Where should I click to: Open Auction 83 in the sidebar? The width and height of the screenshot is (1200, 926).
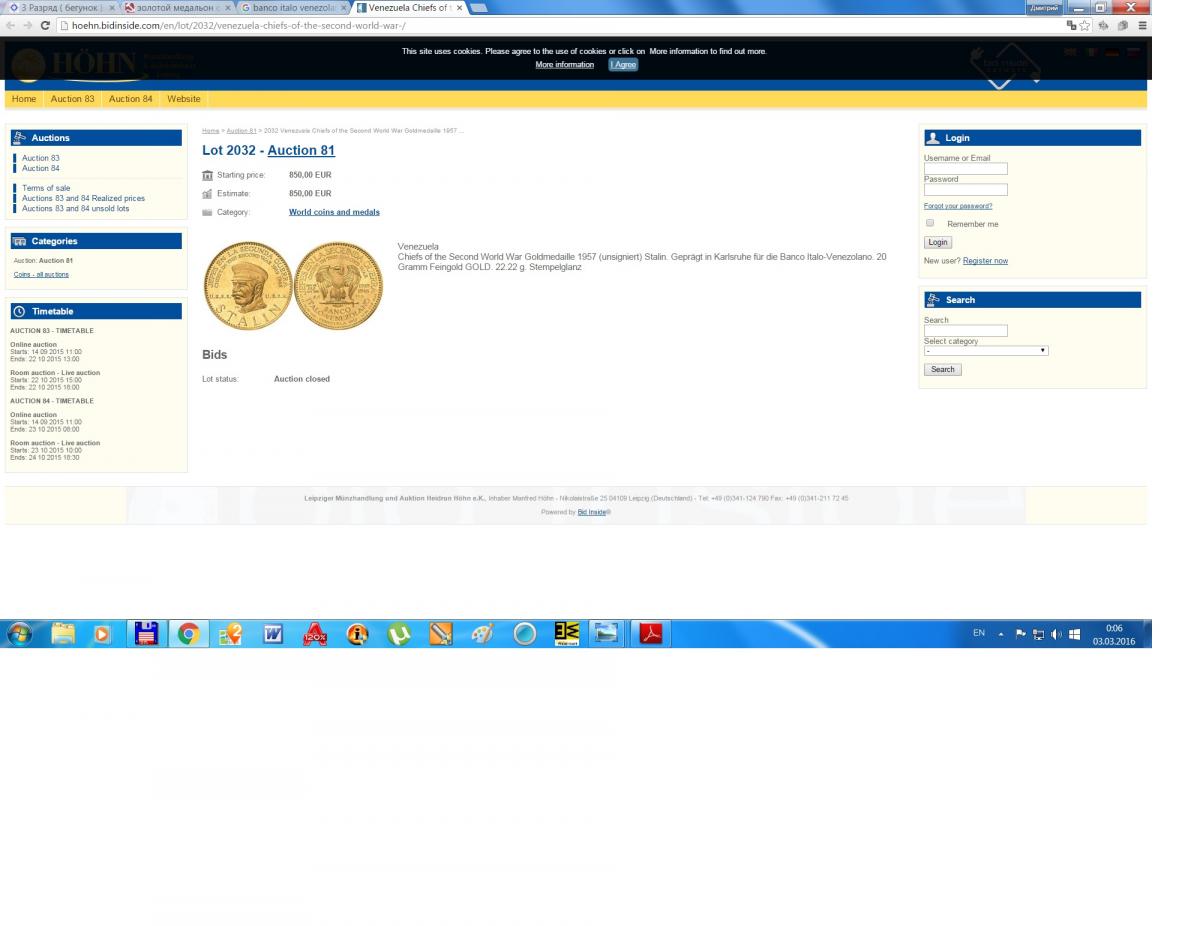point(41,158)
